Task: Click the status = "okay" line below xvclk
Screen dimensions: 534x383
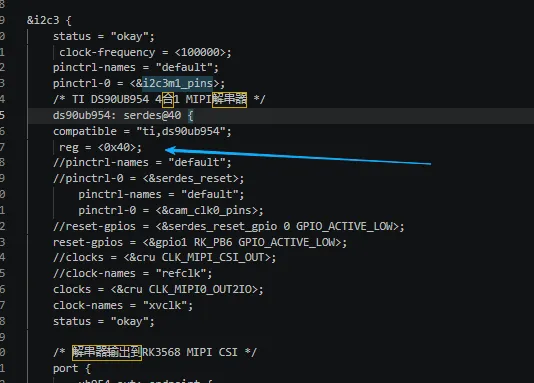Action: pyautogui.click(x=104, y=321)
